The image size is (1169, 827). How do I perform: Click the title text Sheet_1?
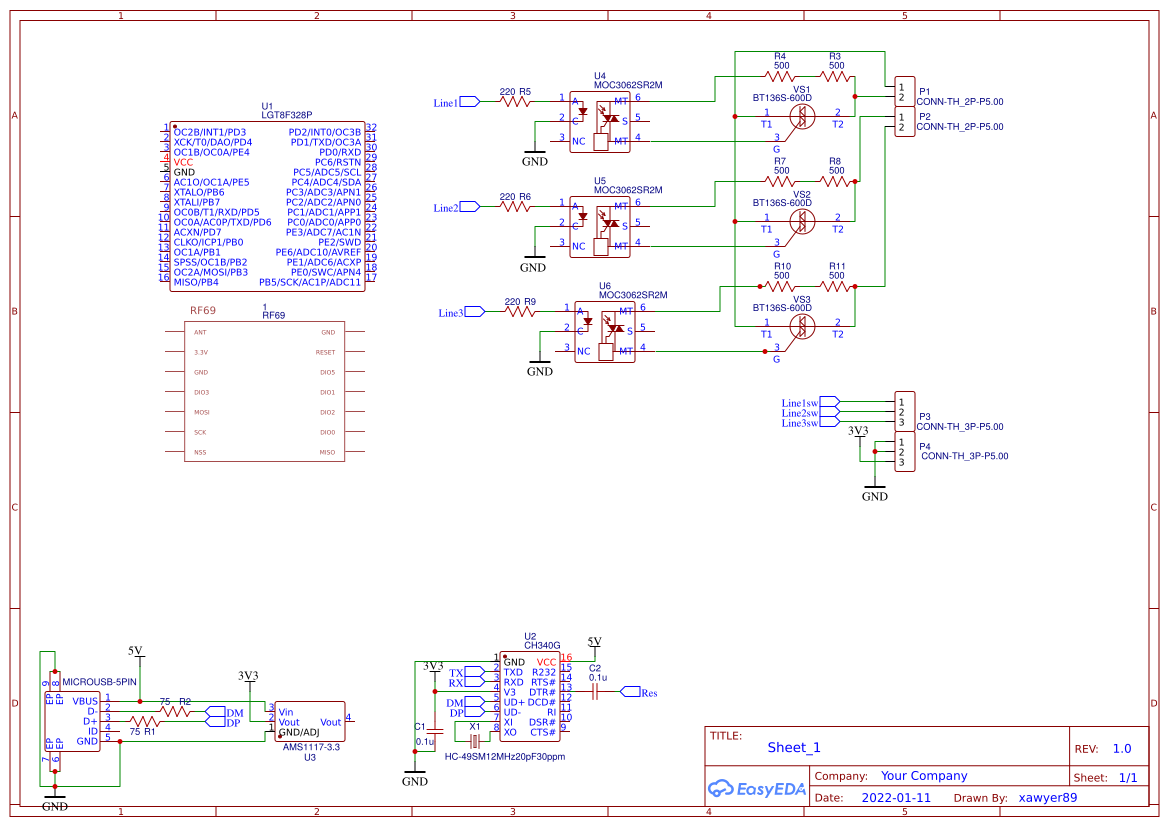(x=794, y=747)
